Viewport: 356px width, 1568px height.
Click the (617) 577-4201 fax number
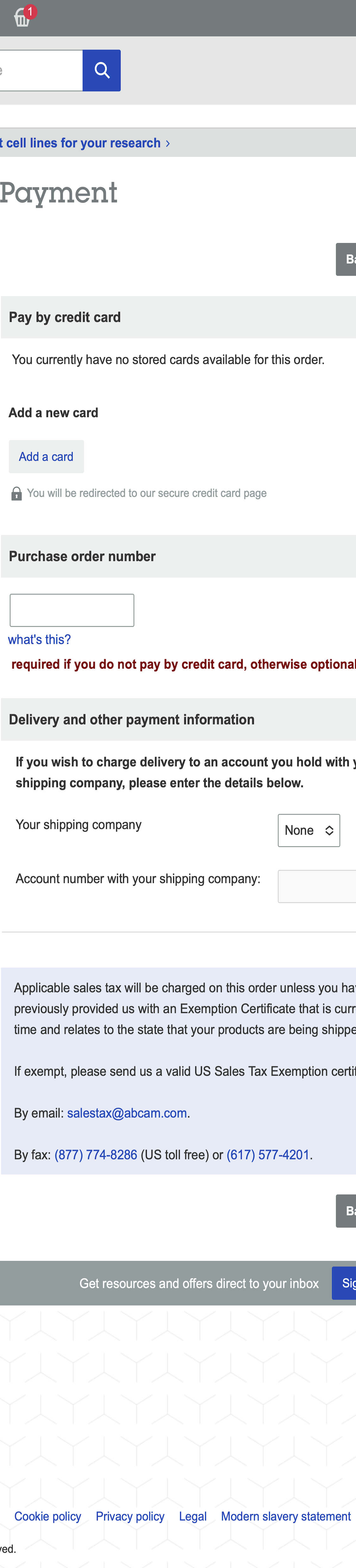click(268, 1155)
